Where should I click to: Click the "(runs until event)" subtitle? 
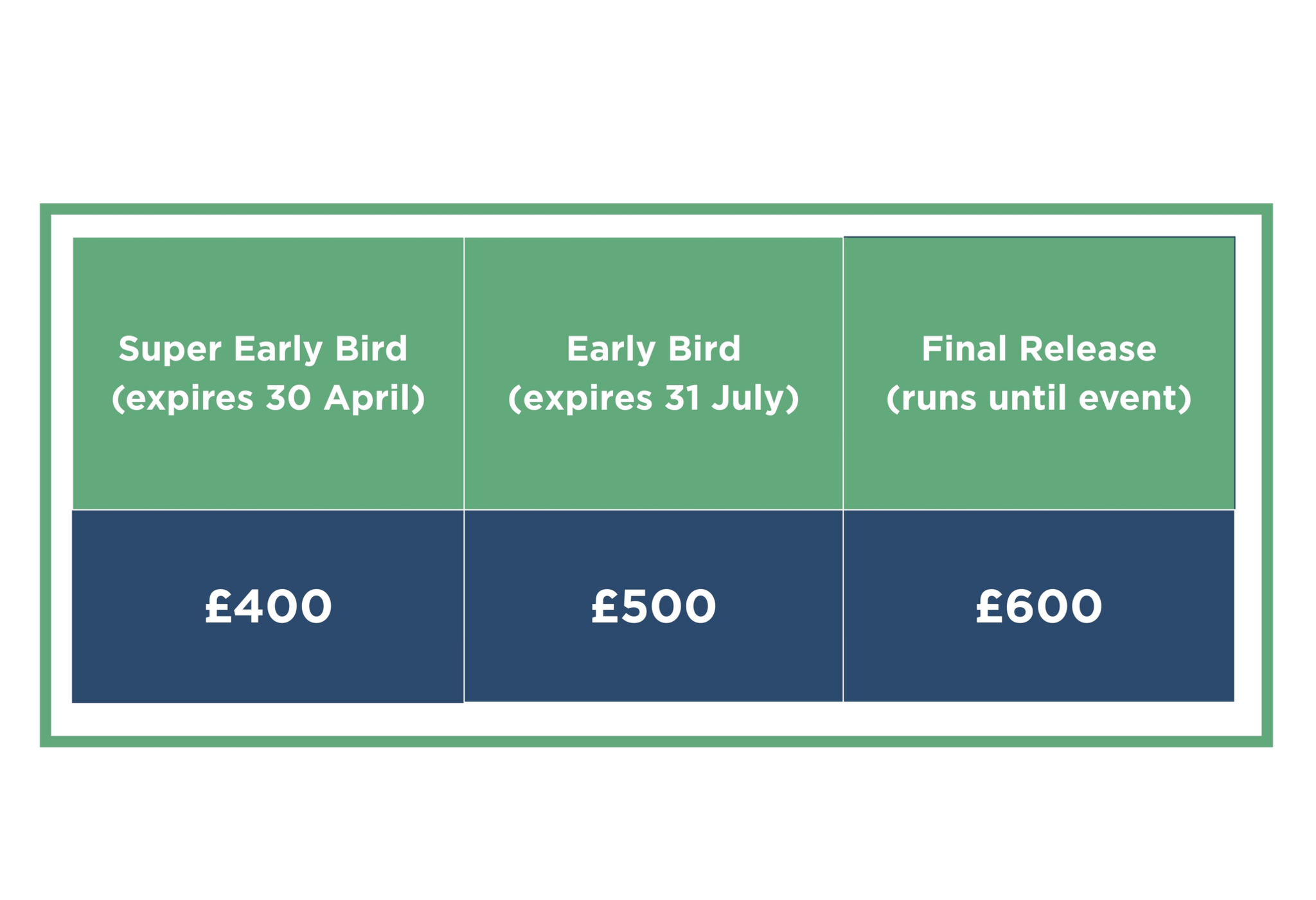[x=1038, y=398]
